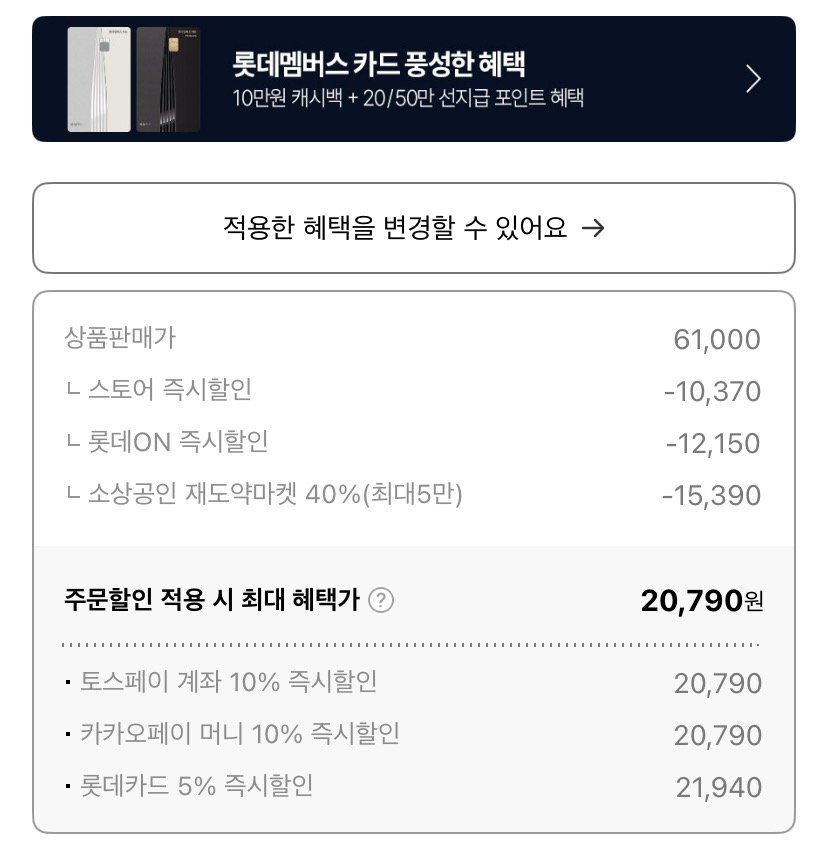Click the black Lotte card image
The width and height of the screenshot is (828, 852).
(x=168, y=79)
